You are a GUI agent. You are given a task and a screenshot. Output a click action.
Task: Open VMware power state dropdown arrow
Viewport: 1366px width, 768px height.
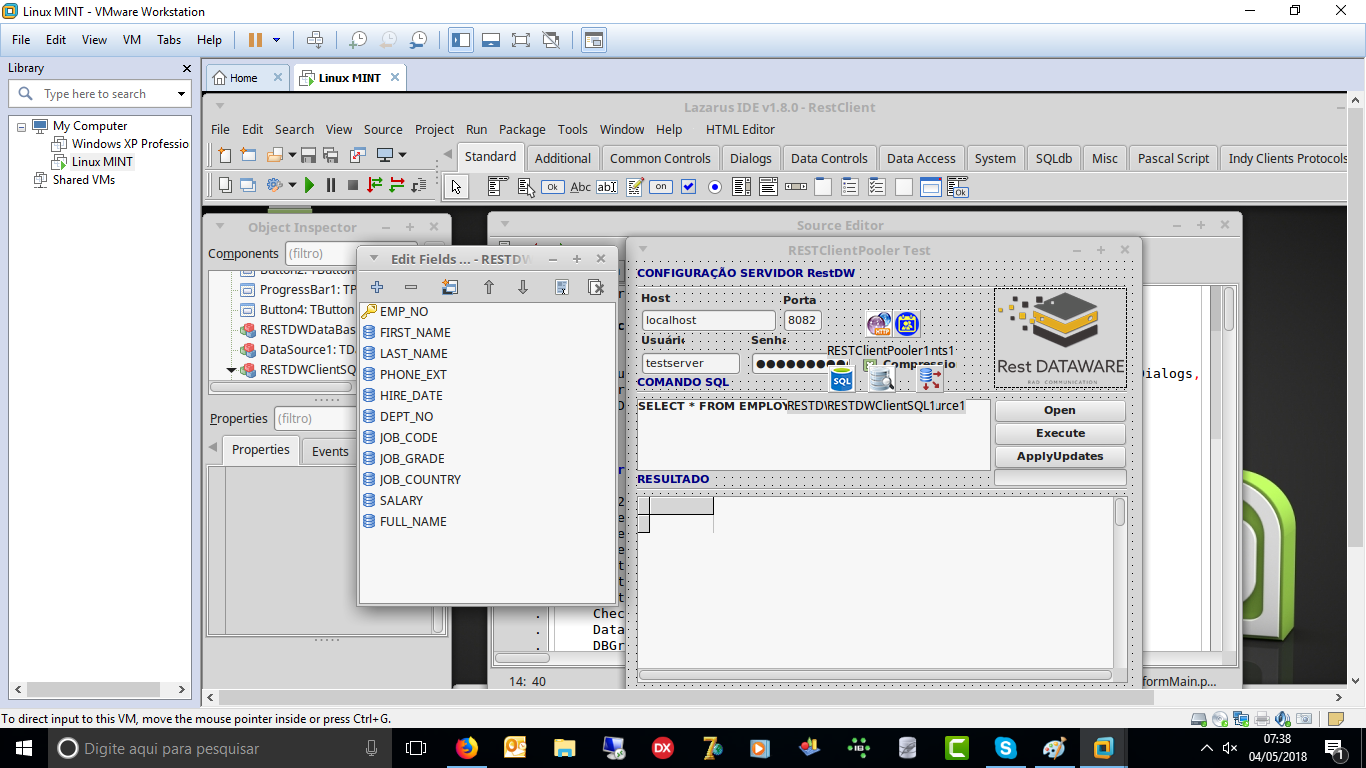(277, 40)
